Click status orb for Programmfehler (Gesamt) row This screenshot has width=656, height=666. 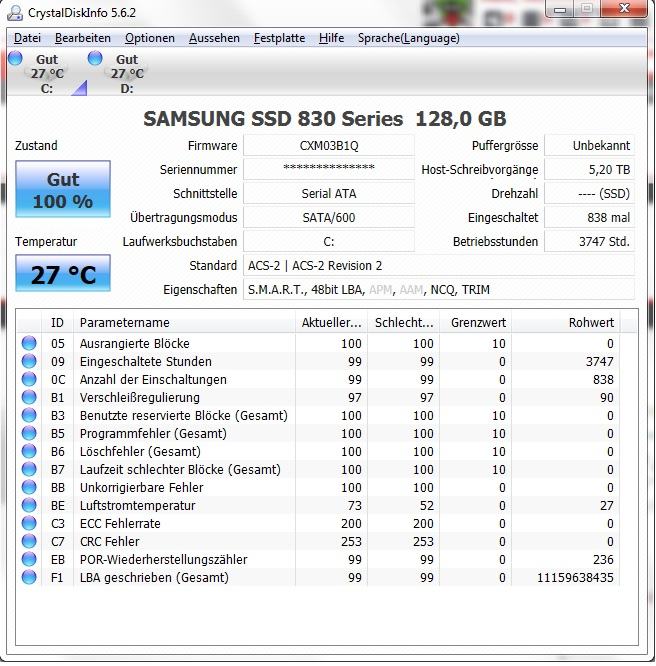click(29, 433)
